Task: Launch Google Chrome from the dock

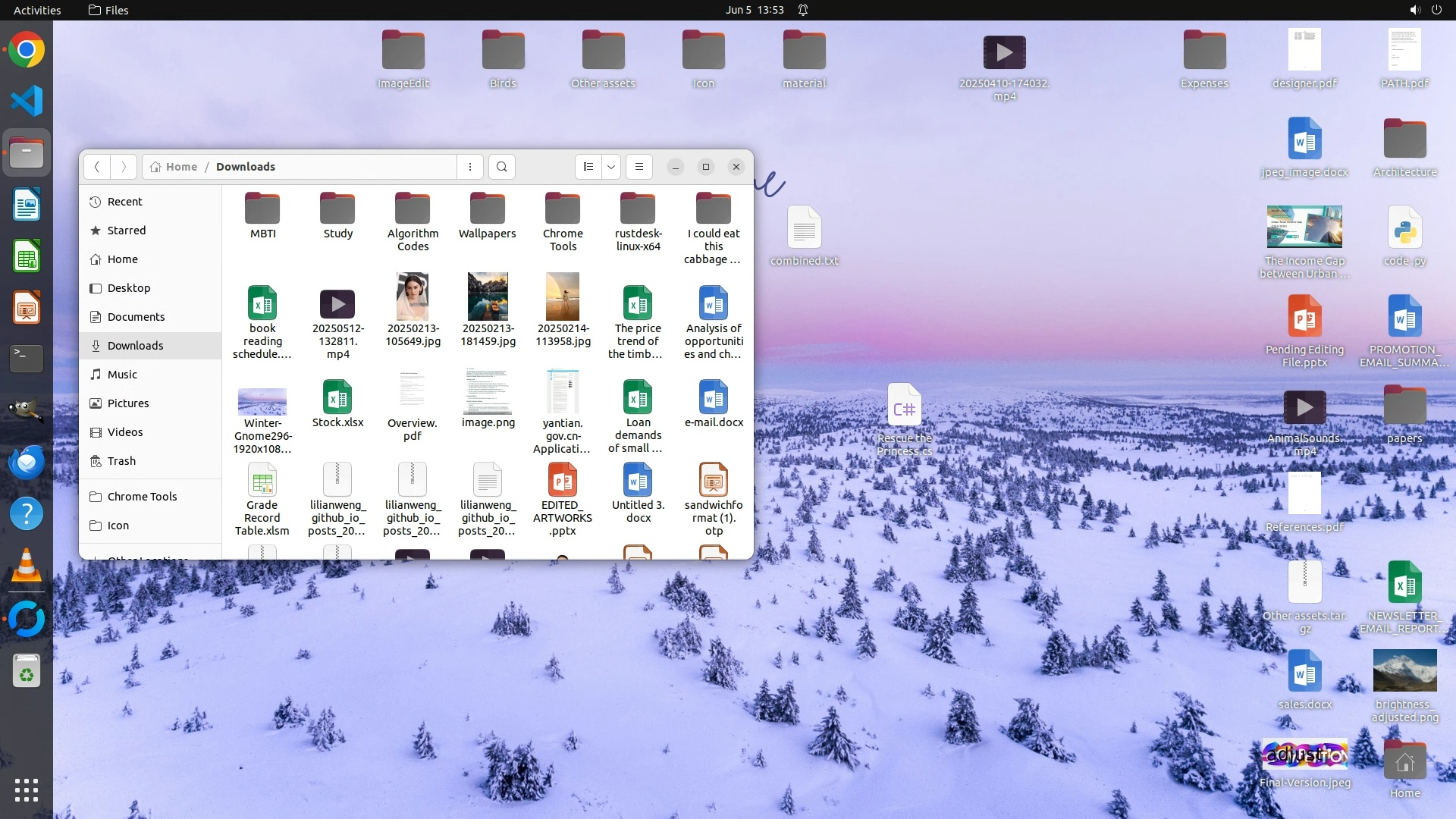Action: [27, 50]
